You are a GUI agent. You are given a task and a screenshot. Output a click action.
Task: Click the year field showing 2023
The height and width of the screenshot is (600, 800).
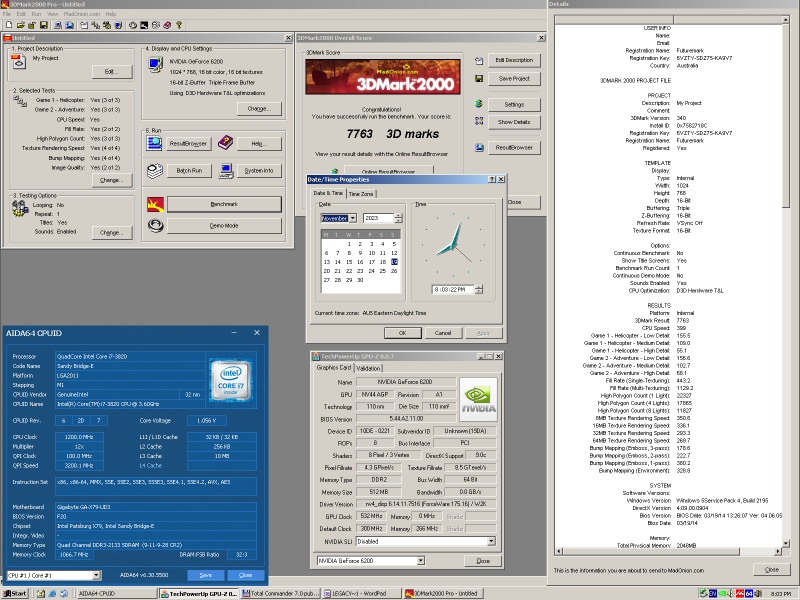pyautogui.click(x=379, y=218)
